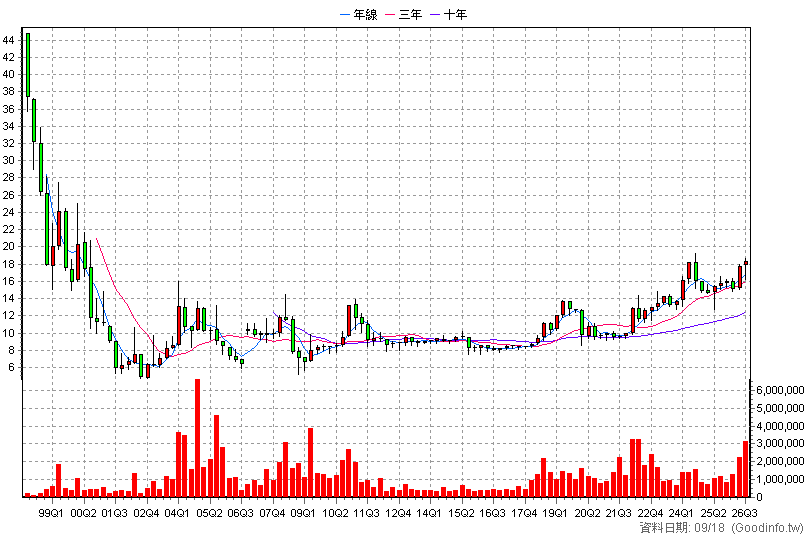Select the 32 price axis label
The image size is (808, 540).
[x=9, y=143]
